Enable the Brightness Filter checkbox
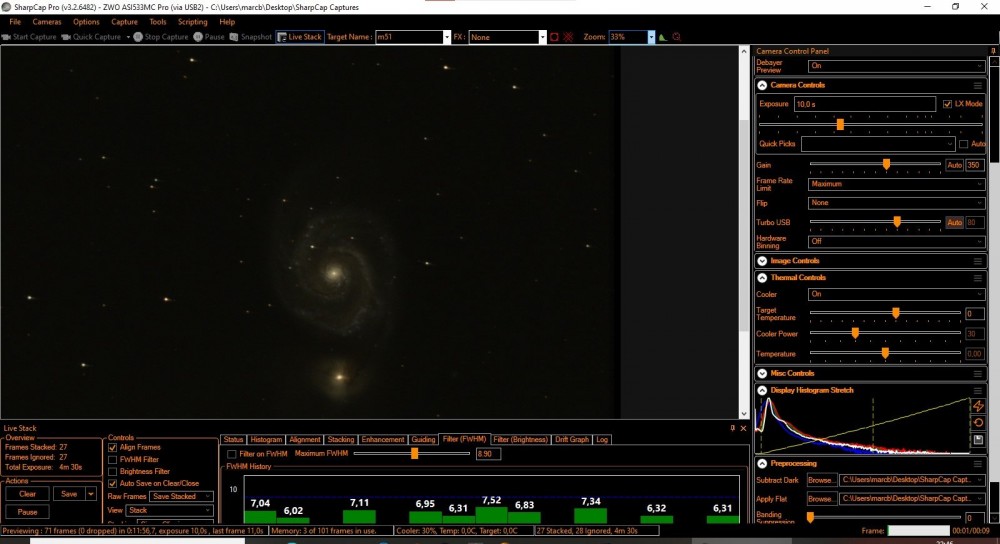1000x544 pixels. pyautogui.click(x=113, y=472)
